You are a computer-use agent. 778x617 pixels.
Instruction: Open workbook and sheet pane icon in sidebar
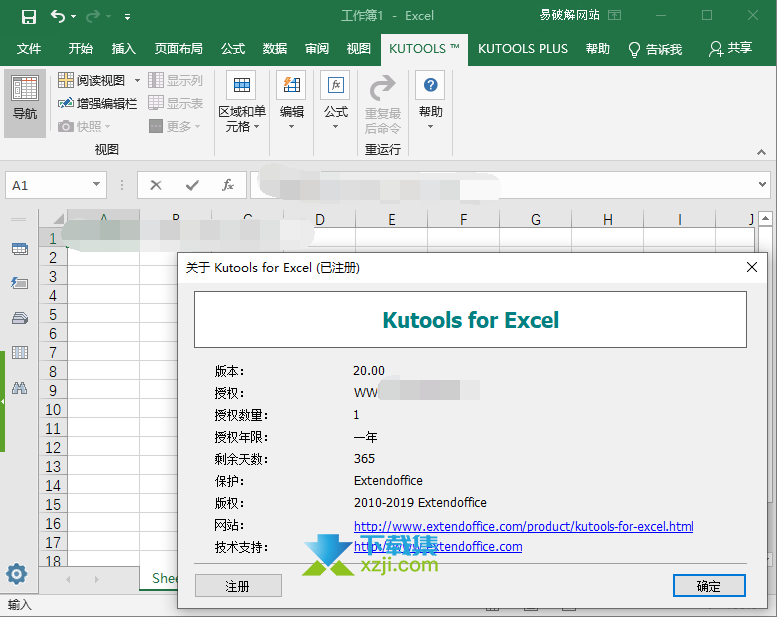coord(20,249)
